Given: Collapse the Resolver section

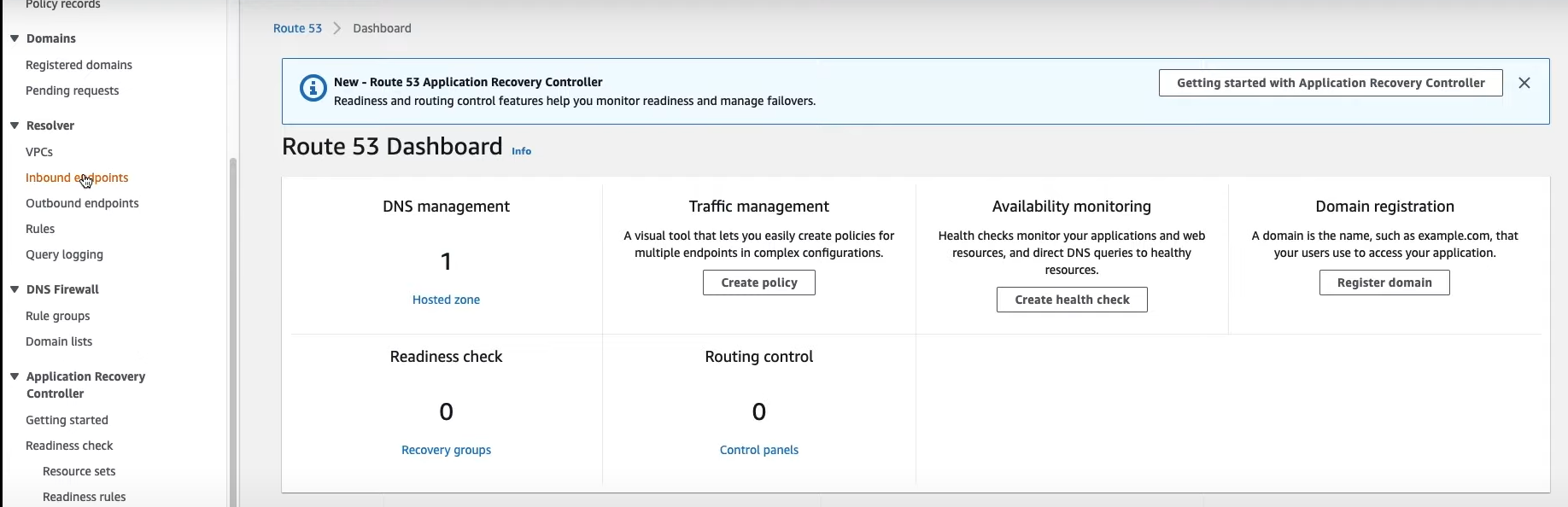Looking at the screenshot, I should (x=15, y=125).
